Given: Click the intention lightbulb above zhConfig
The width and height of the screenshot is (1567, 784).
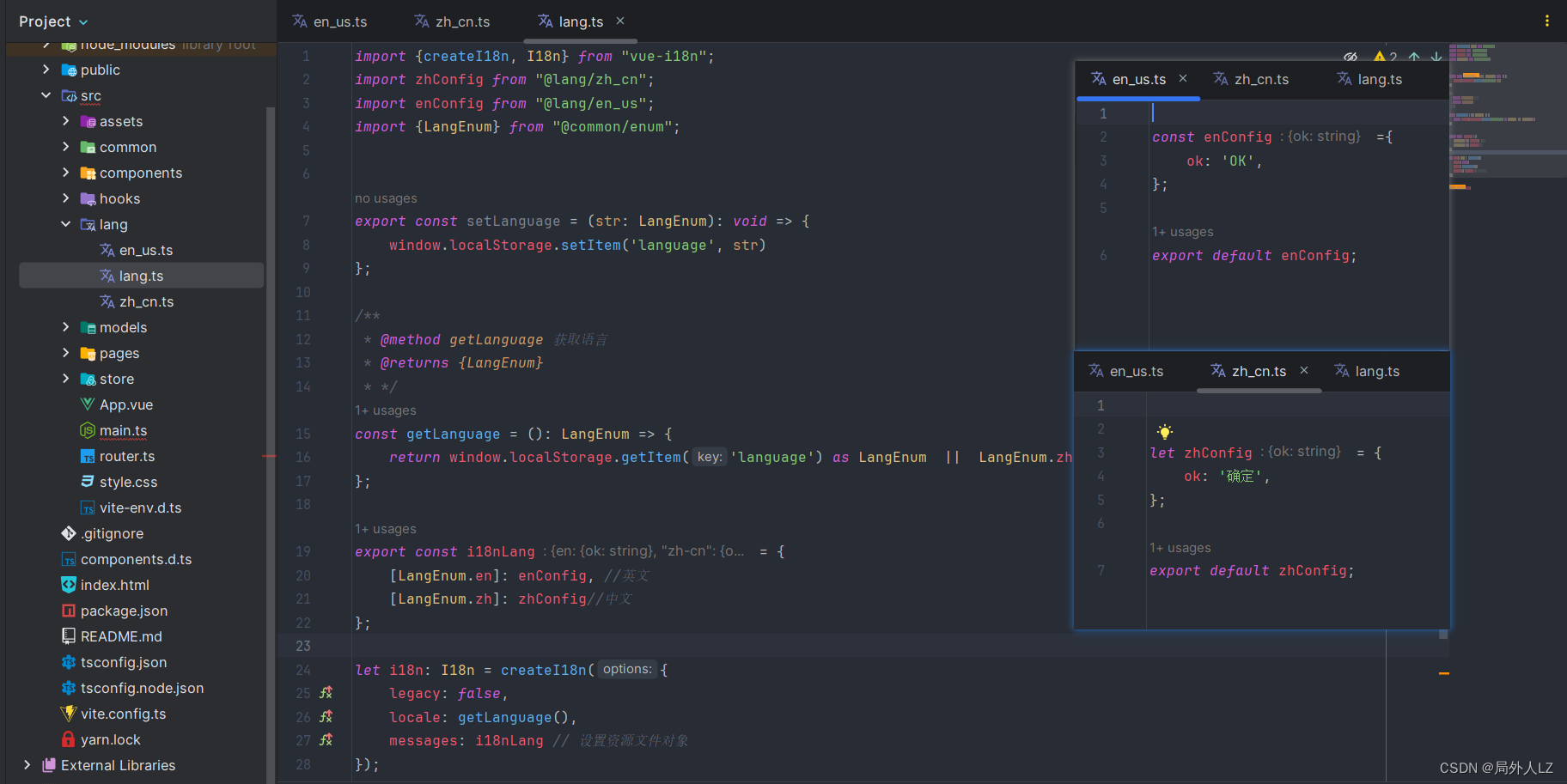Looking at the screenshot, I should coord(1164,431).
